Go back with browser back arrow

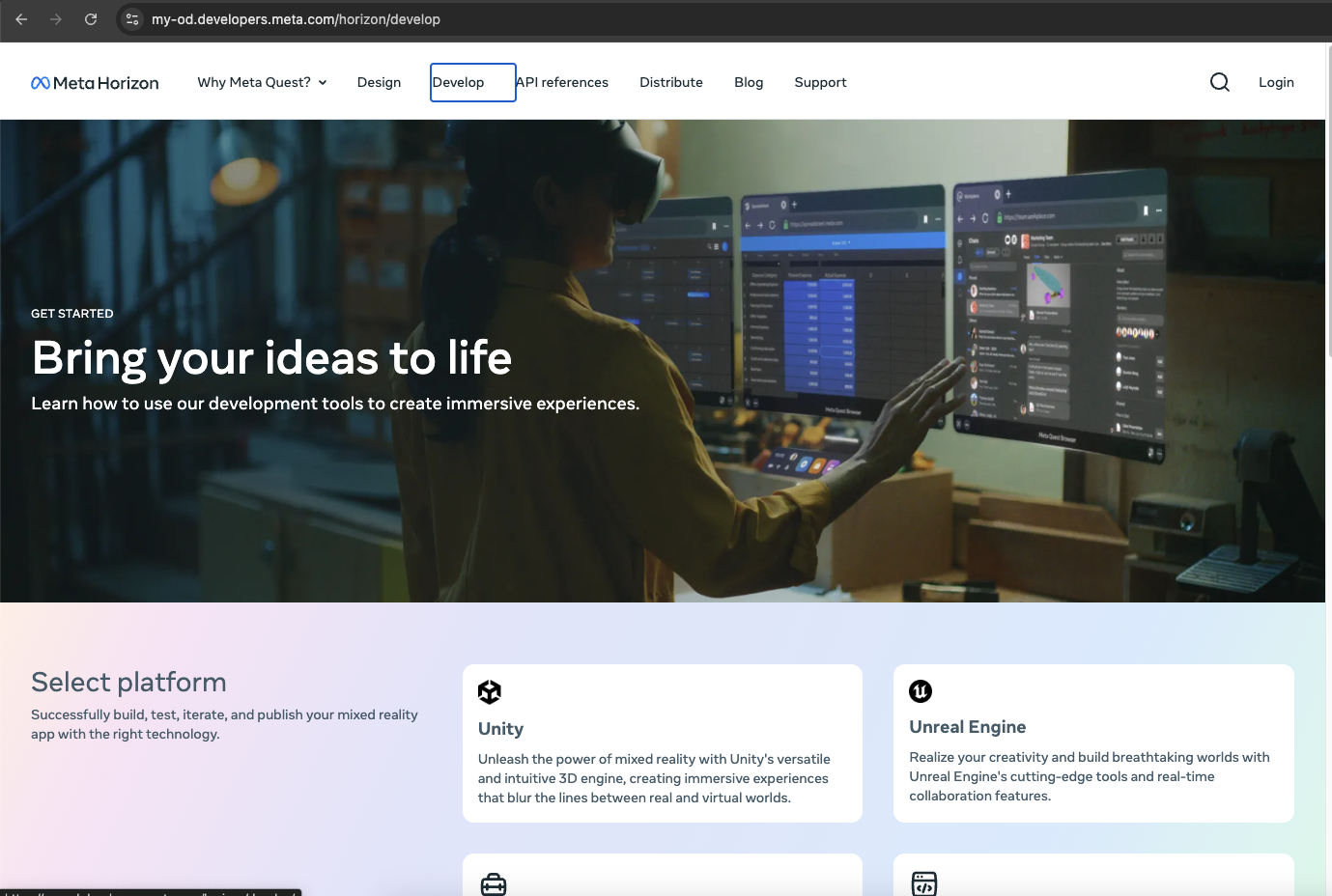click(x=21, y=19)
